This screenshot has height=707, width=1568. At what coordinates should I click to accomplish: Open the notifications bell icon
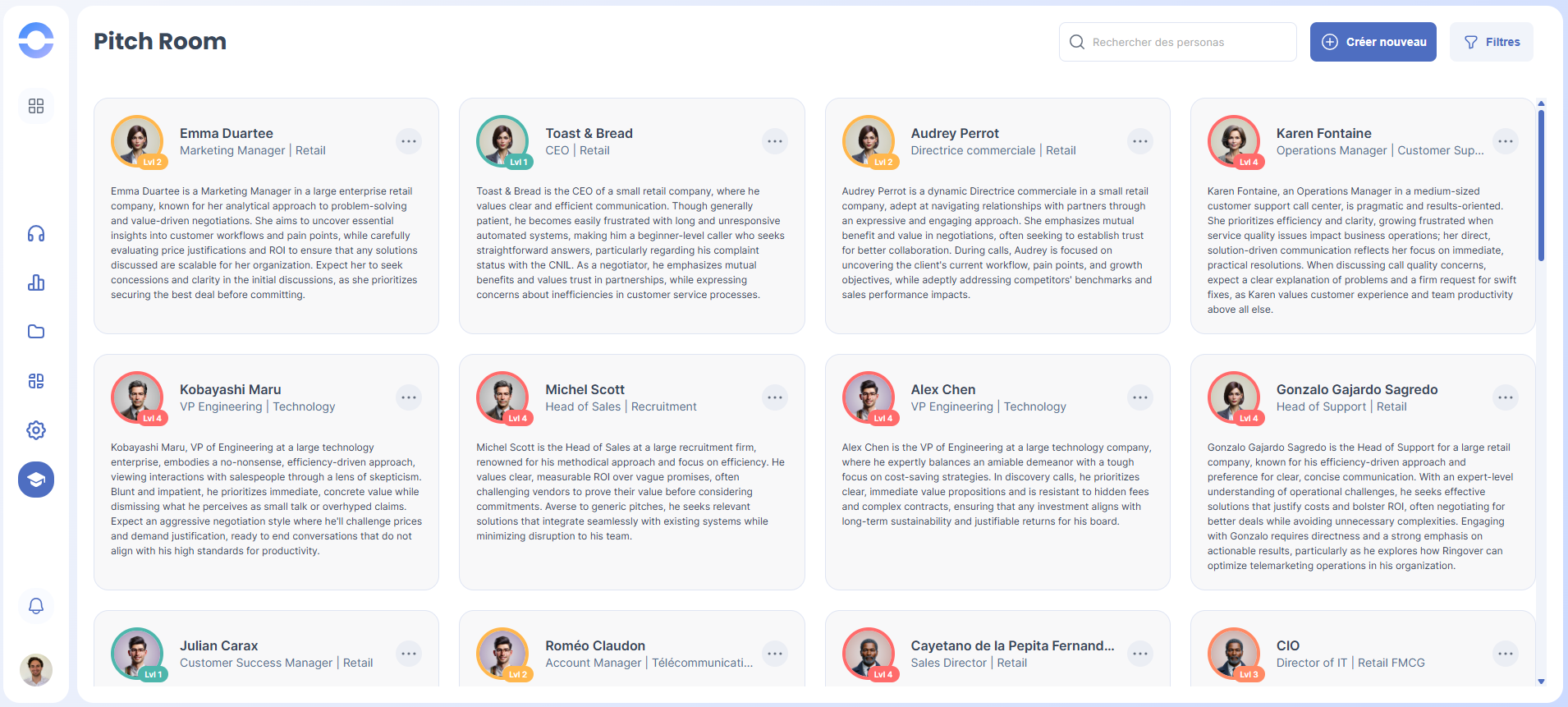click(x=36, y=606)
